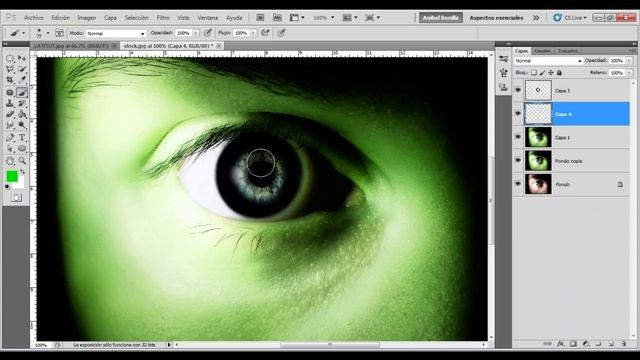Select the Move tool

[x=22, y=59]
